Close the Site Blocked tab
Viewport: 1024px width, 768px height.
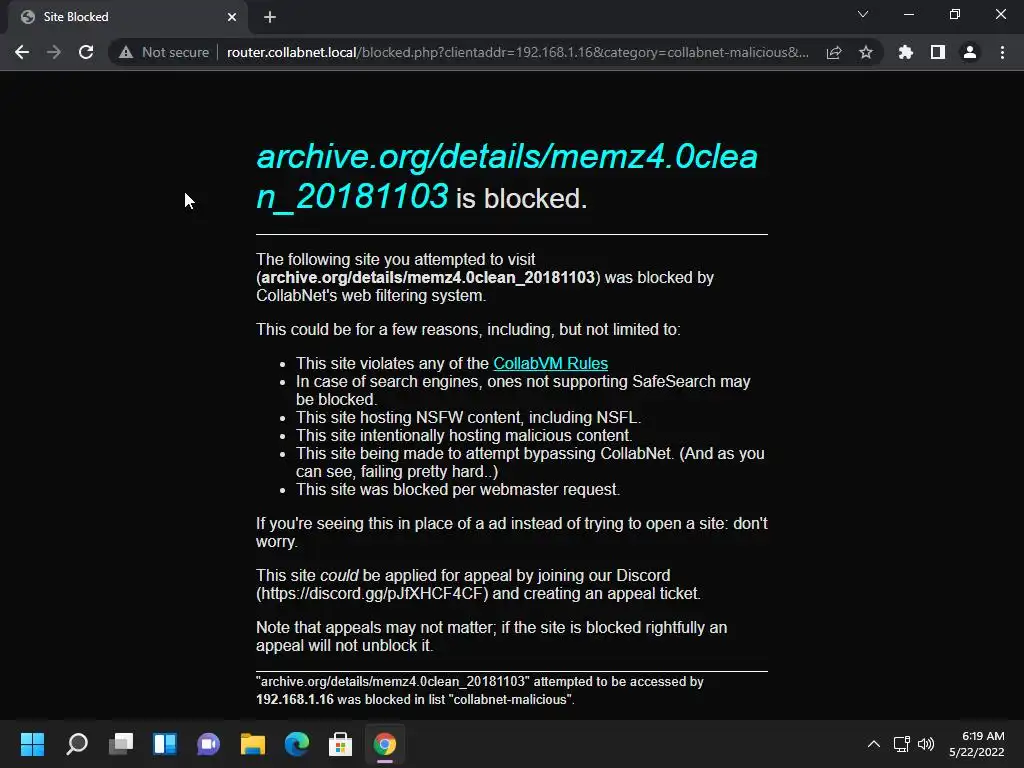coord(232,17)
